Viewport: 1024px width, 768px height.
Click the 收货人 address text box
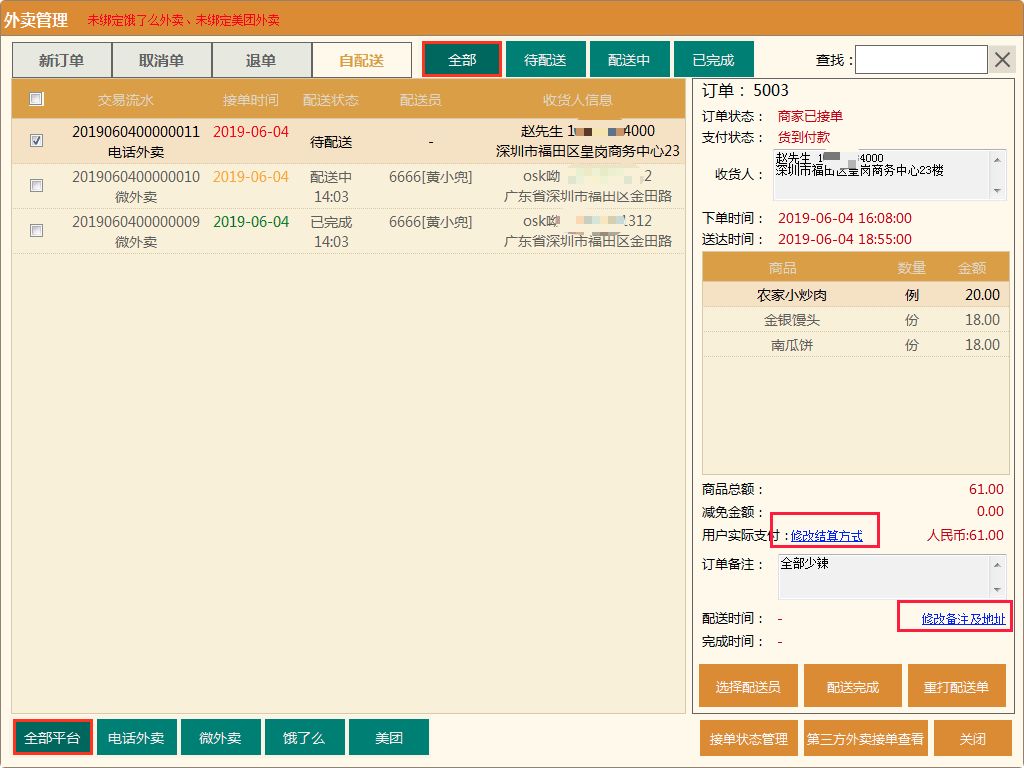point(889,174)
